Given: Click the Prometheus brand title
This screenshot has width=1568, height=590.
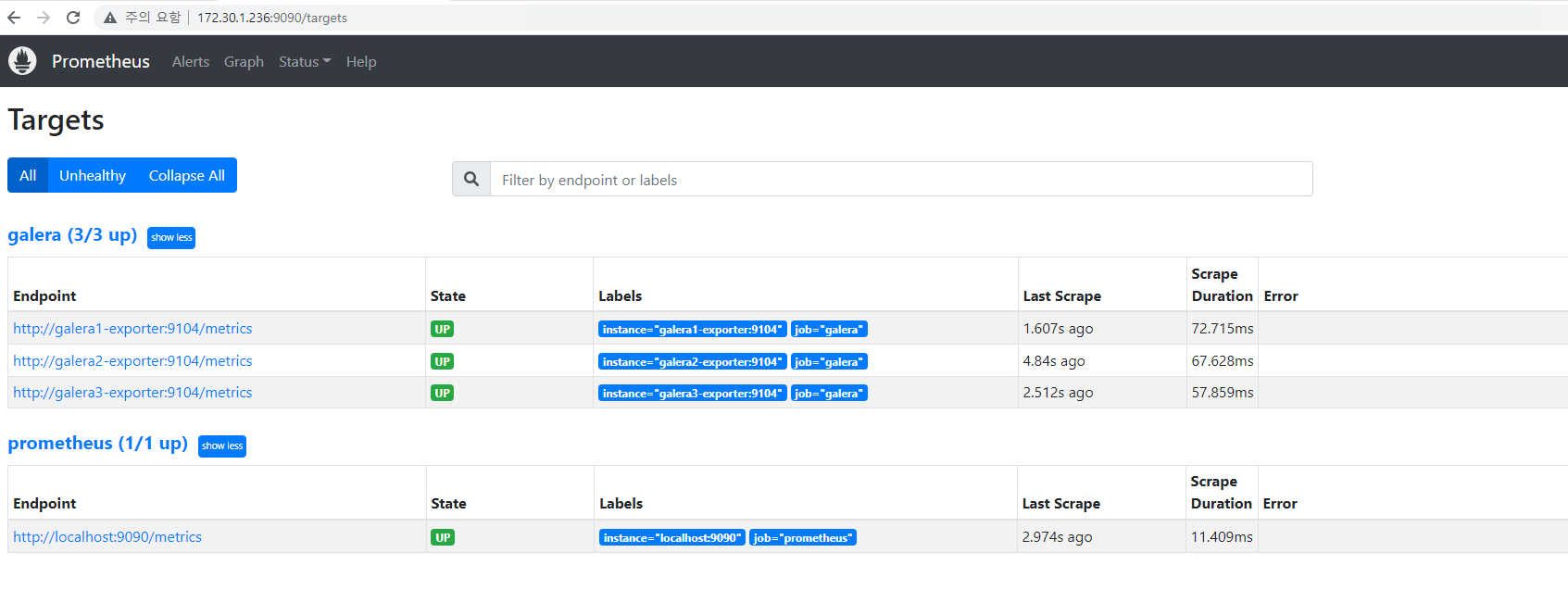Looking at the screenshot, I should [101, 61].
